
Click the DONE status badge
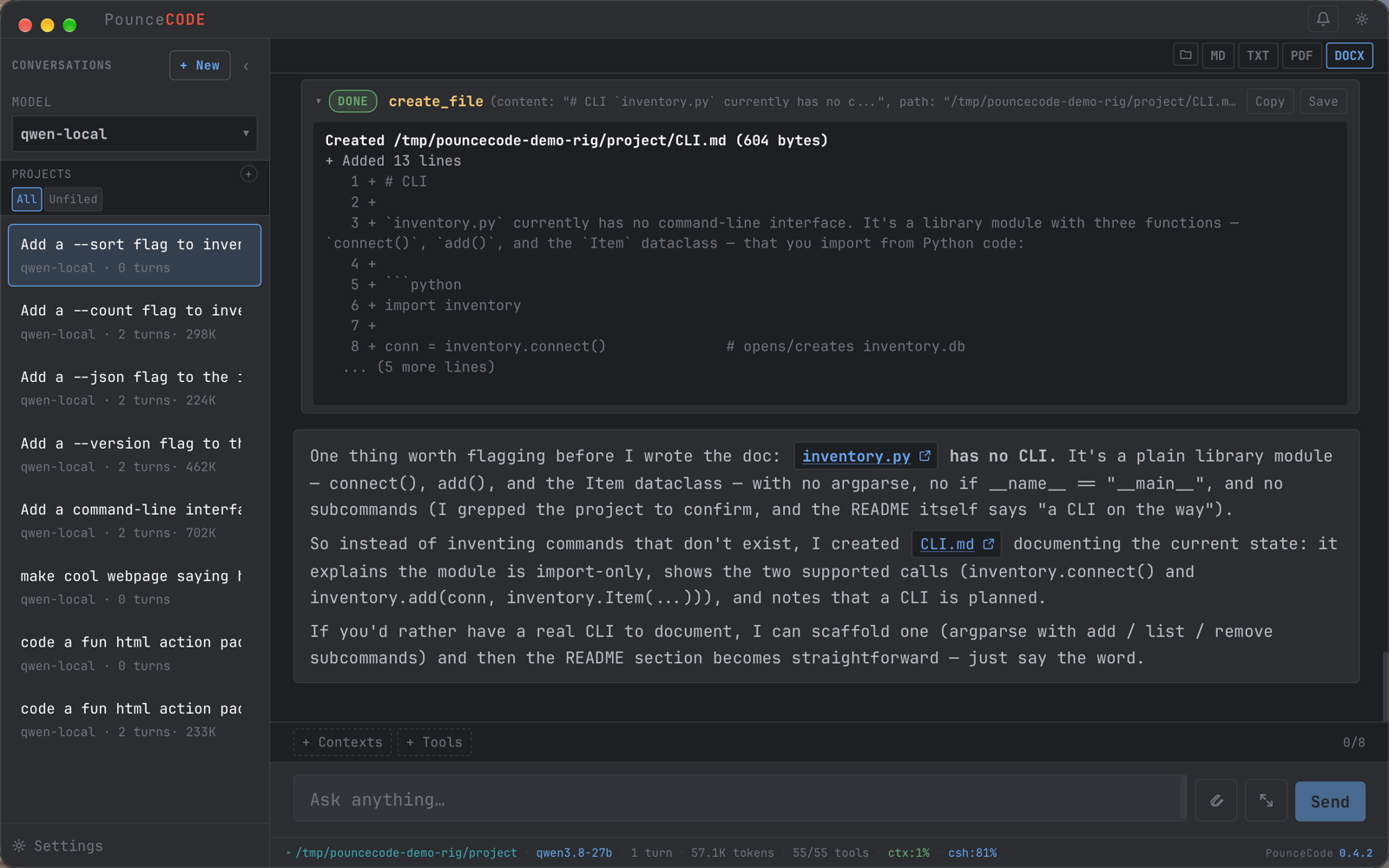(x=352, y=102)
